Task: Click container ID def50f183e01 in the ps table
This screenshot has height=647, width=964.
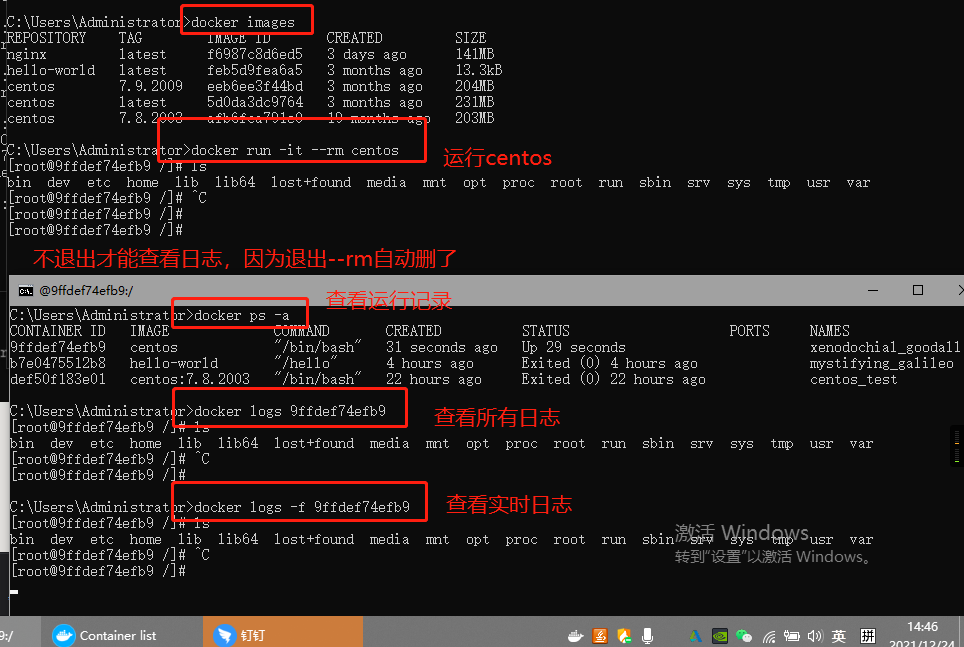Action: (x=58, y=379)
